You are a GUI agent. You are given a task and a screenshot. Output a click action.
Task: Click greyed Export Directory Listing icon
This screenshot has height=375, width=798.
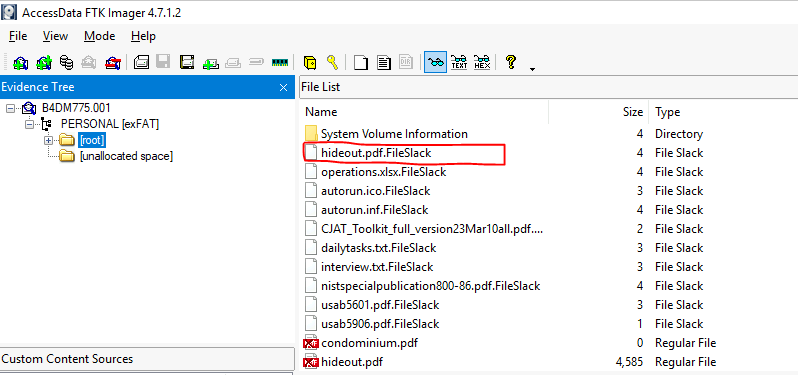point(406,63)
